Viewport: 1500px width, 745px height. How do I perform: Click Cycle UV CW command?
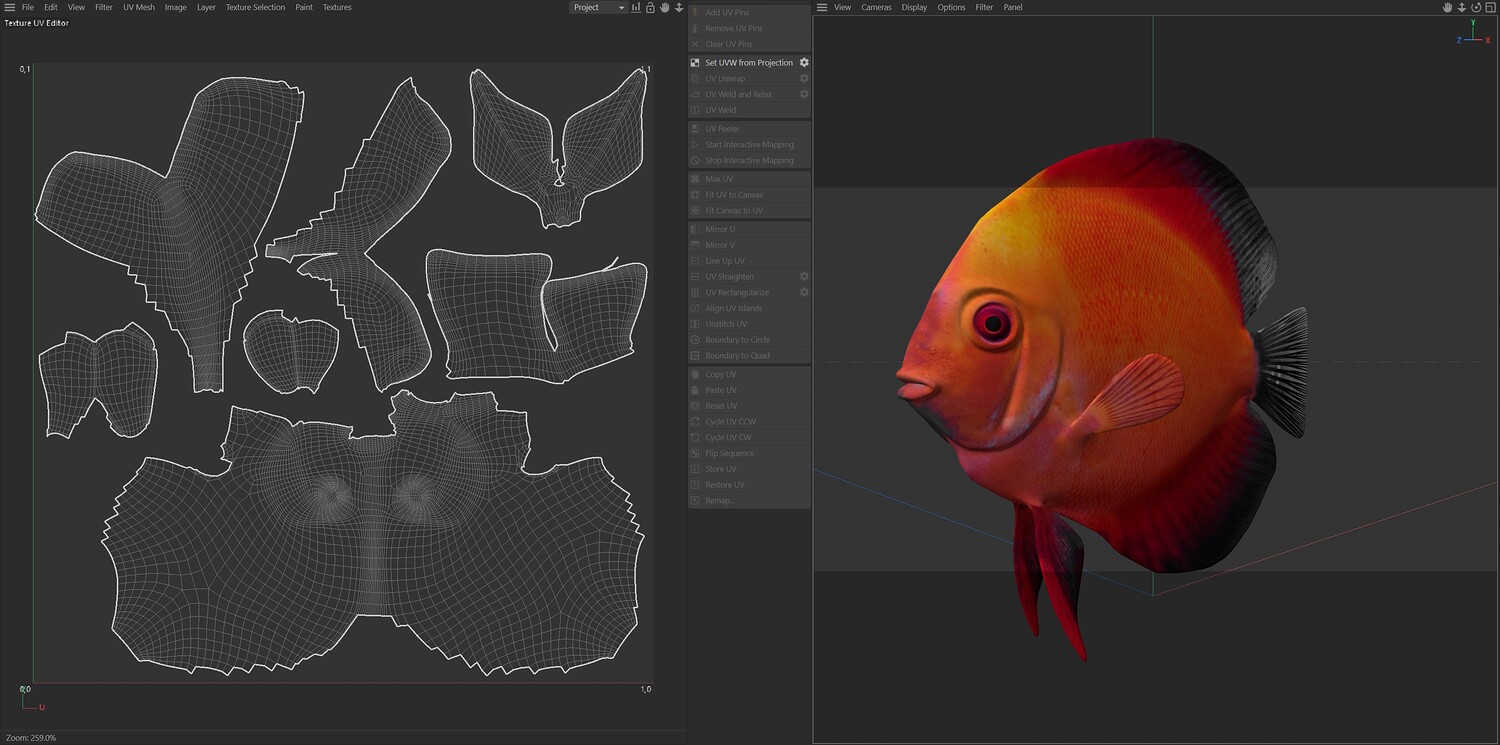749,438
